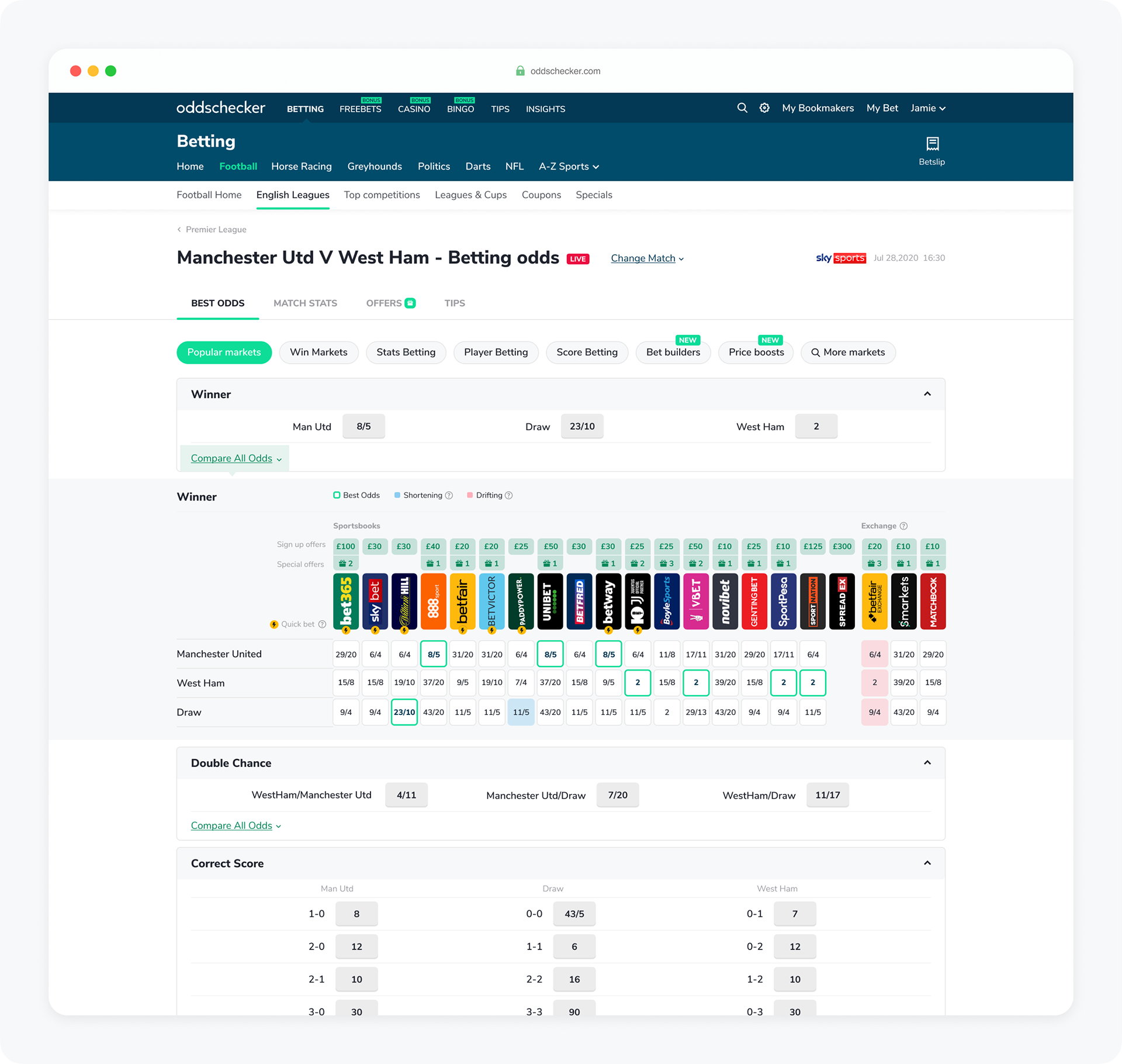
Task: Select Win Markets filter pill
Action: click(318, 353)
